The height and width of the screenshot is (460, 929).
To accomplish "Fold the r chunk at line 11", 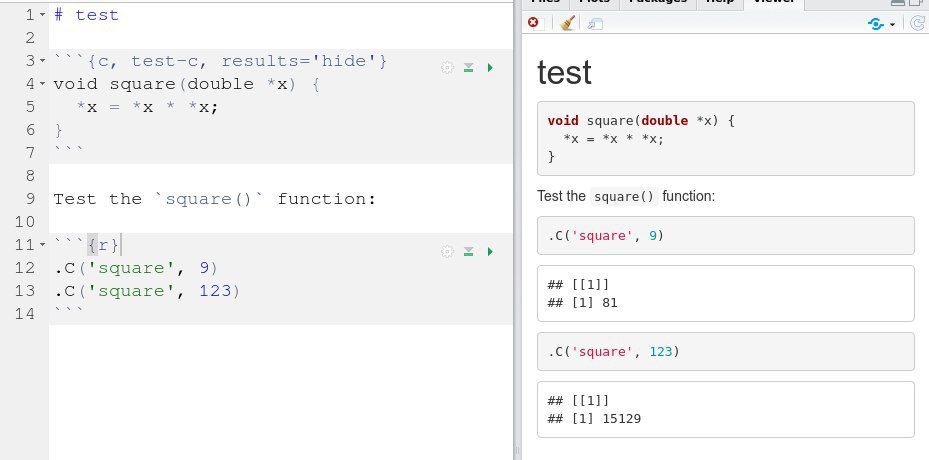I will tap(43, 244).
